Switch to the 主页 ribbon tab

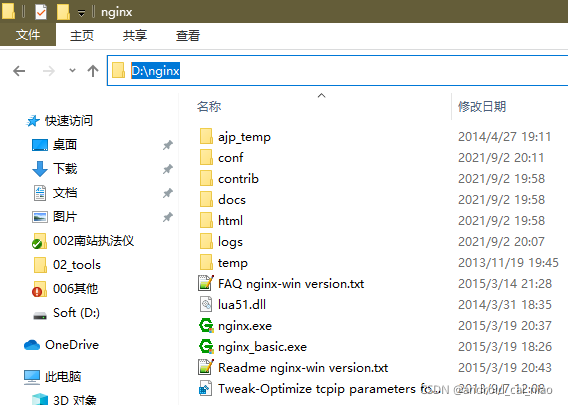(82, 35)
